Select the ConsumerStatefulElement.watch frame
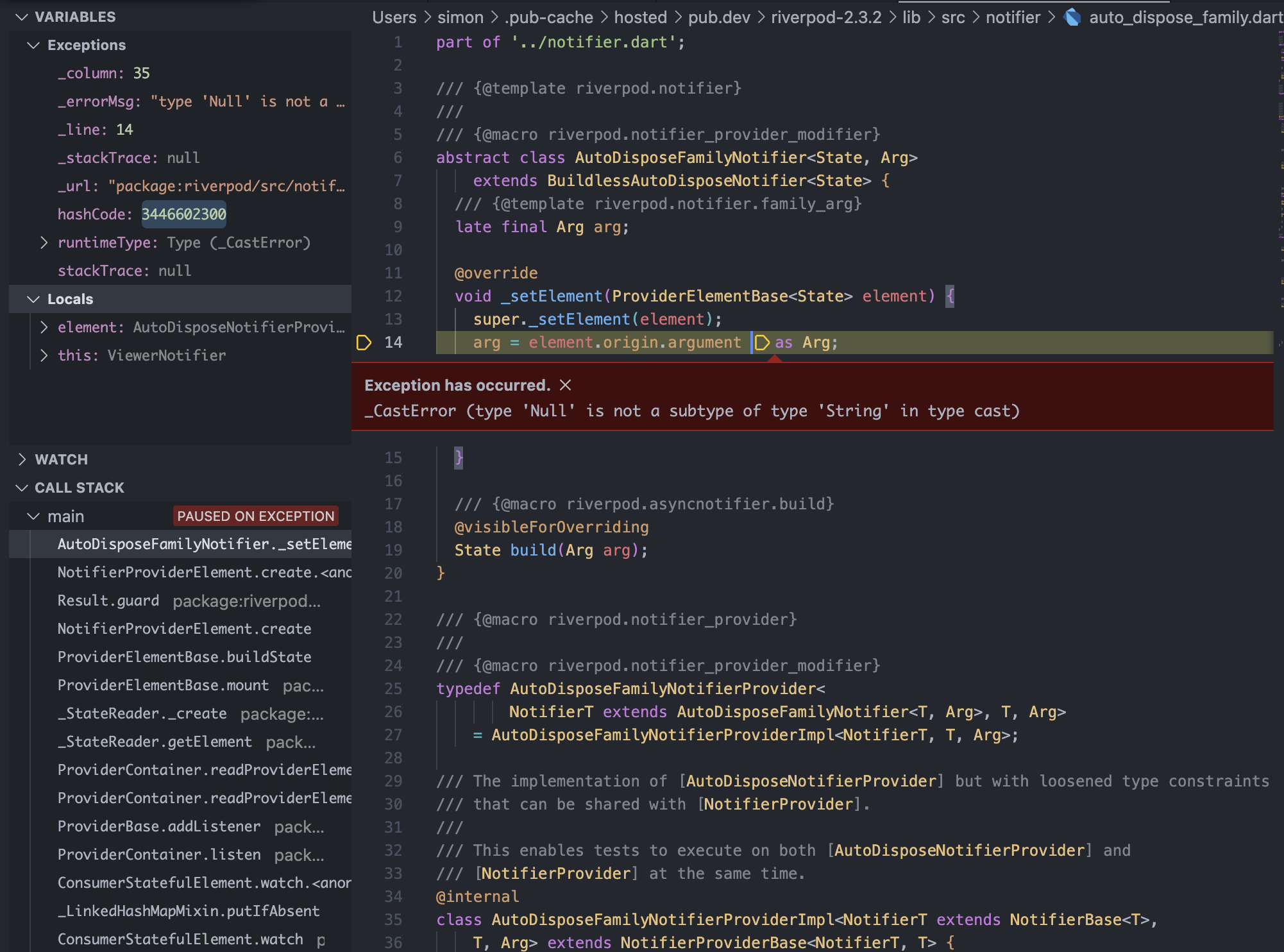 pyautogui.click(x=180, y=939)
